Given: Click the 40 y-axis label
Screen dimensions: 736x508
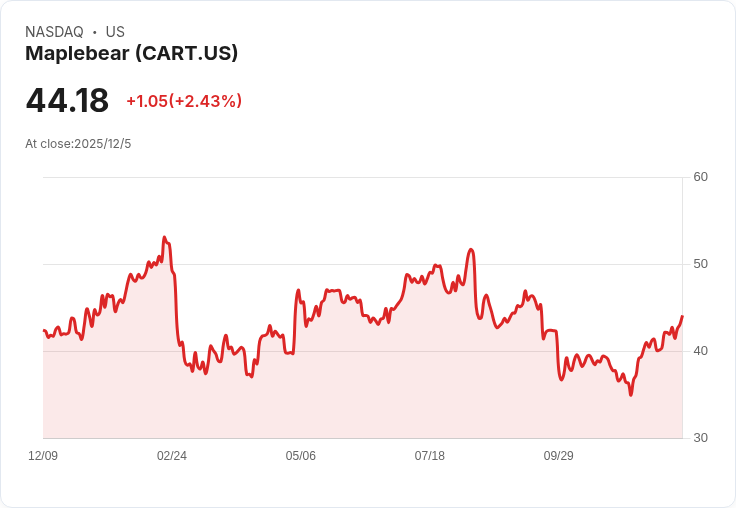Looking at the screenshot, I should coord(700,351).
